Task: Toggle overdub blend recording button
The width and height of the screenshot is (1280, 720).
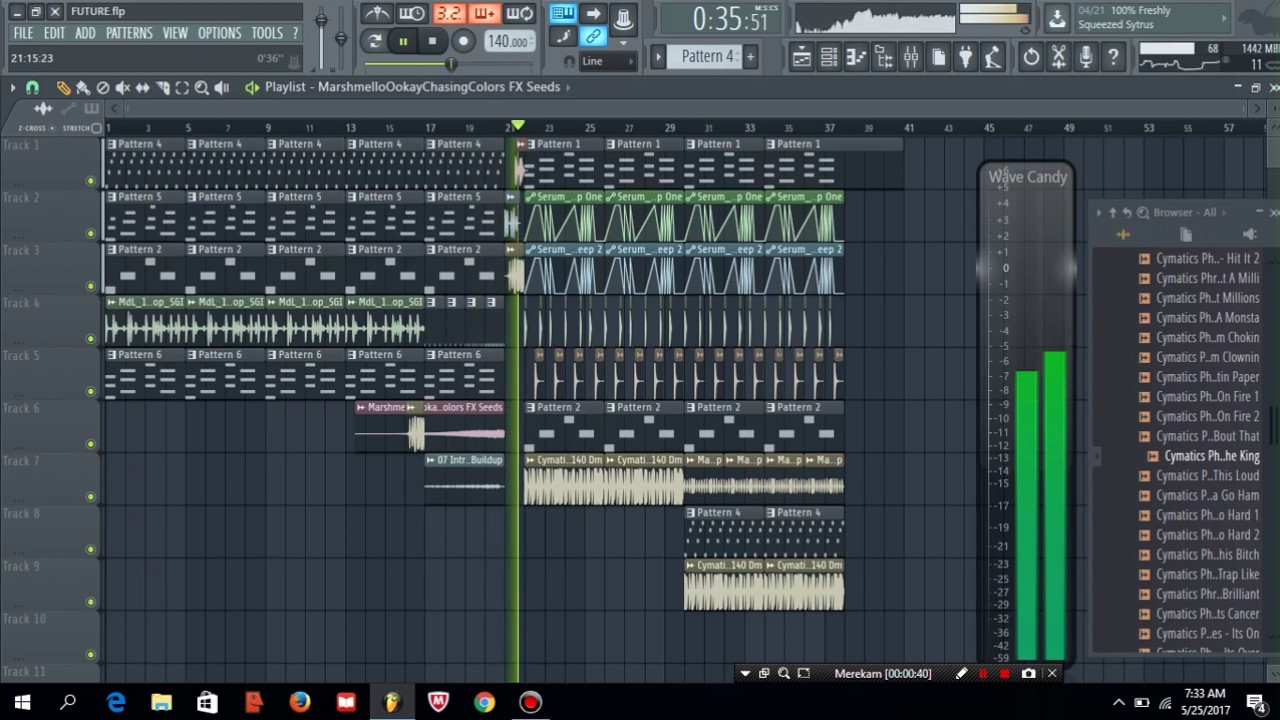Action: pos(484,13)
